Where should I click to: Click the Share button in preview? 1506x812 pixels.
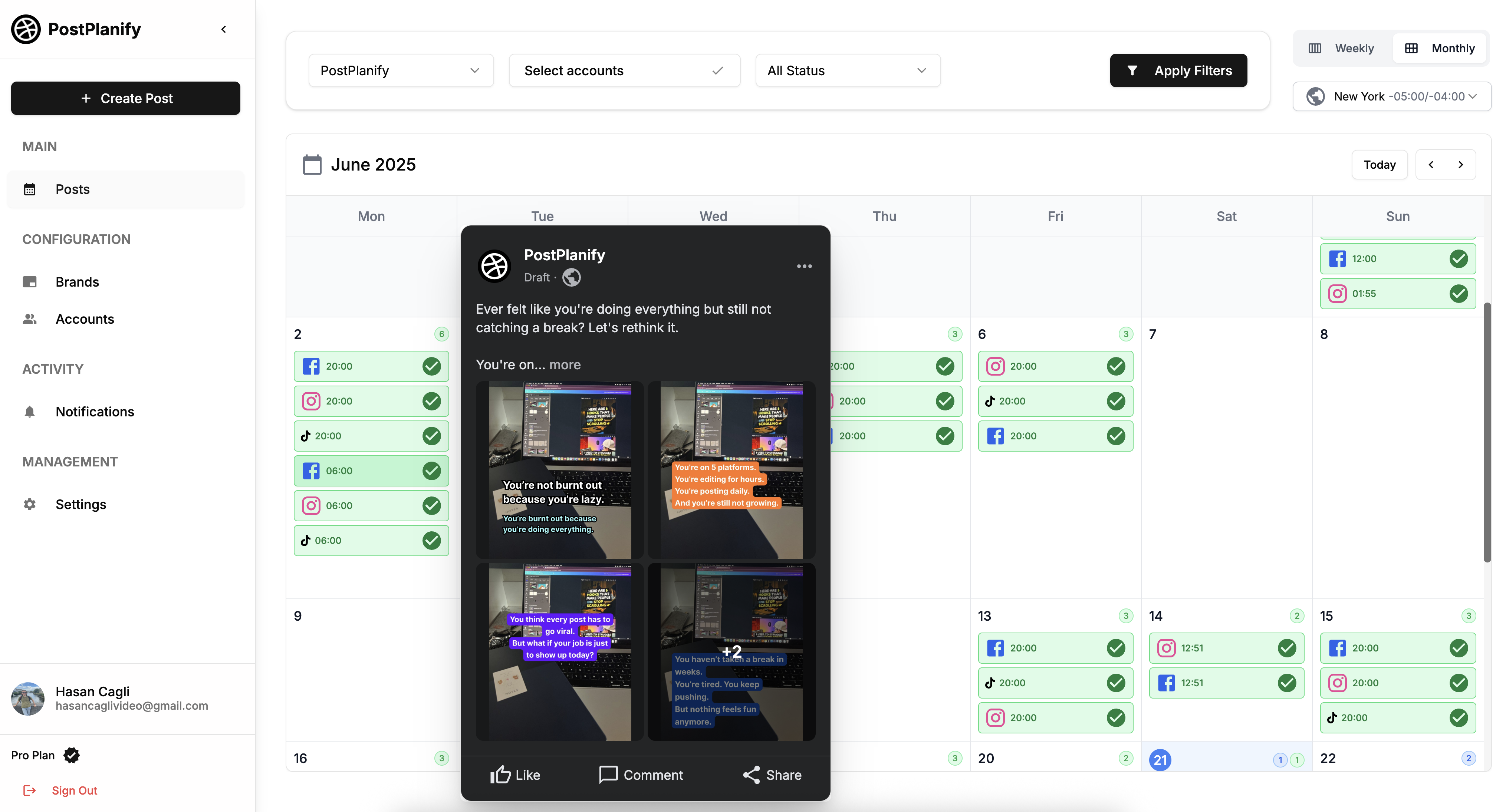coord(772,775)
